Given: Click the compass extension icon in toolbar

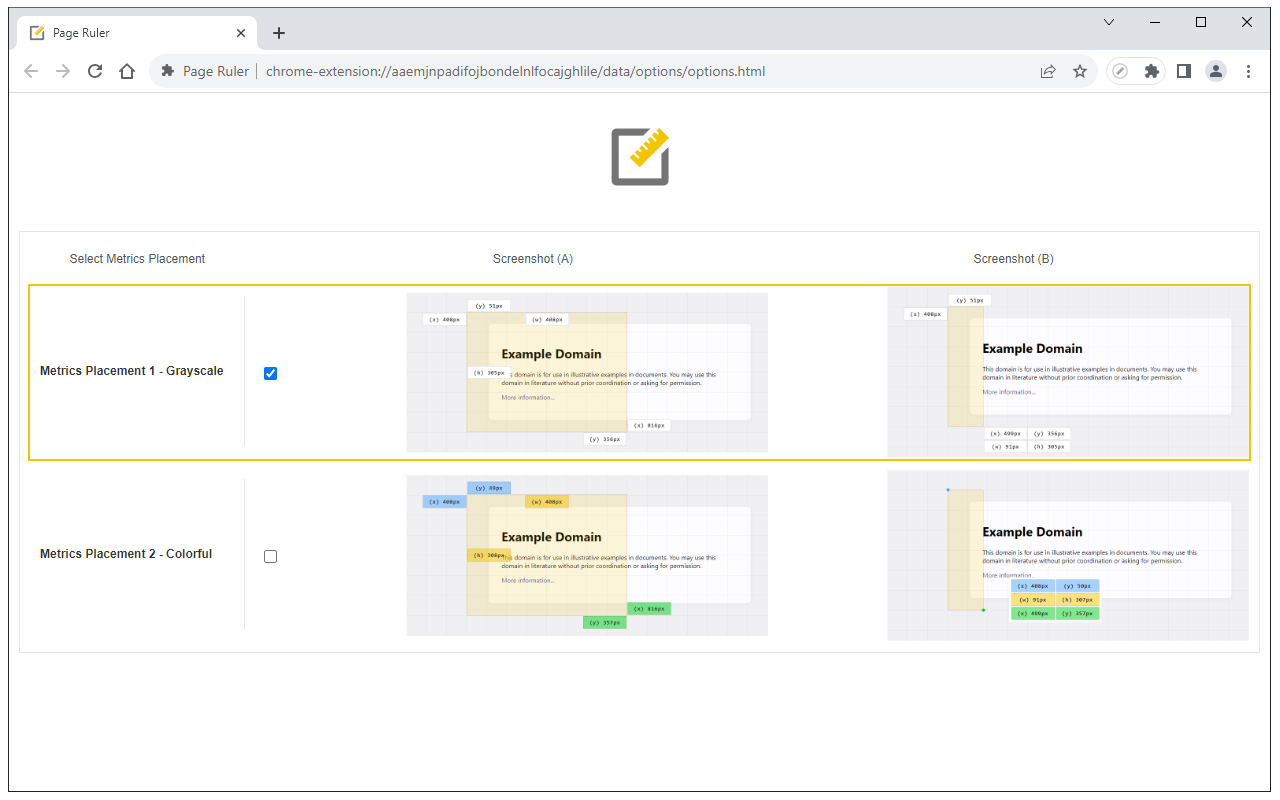Looking at the screenshot, I should [x=1121, y=71].
